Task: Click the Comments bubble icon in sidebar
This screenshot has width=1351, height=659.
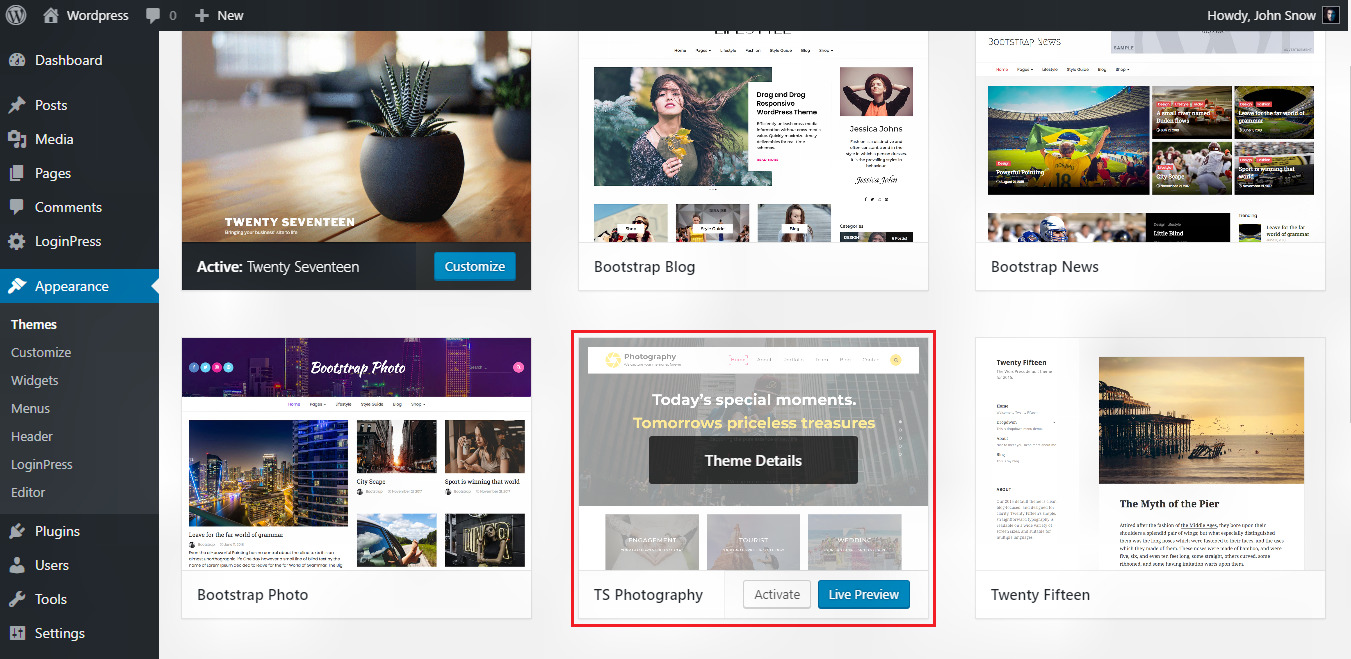Action: (17, 207)
